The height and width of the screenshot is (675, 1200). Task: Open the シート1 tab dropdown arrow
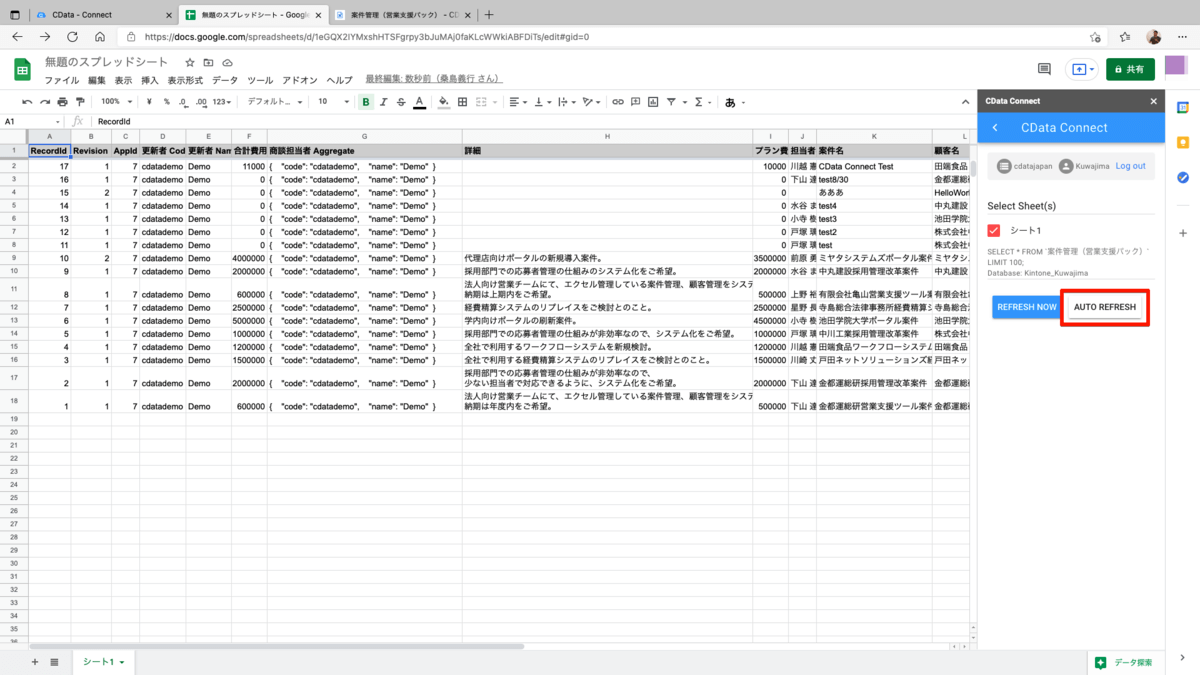pyautogui.click(x=122, y=662)
